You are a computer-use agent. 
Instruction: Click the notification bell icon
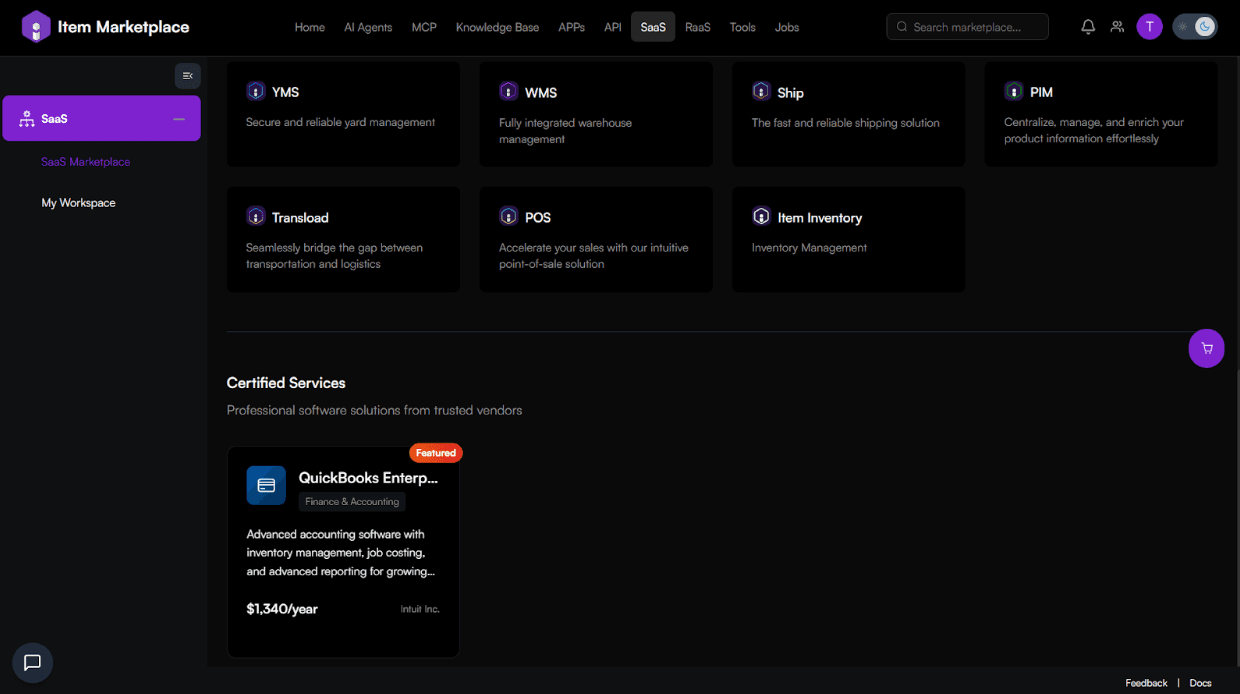coord(1088,27)
